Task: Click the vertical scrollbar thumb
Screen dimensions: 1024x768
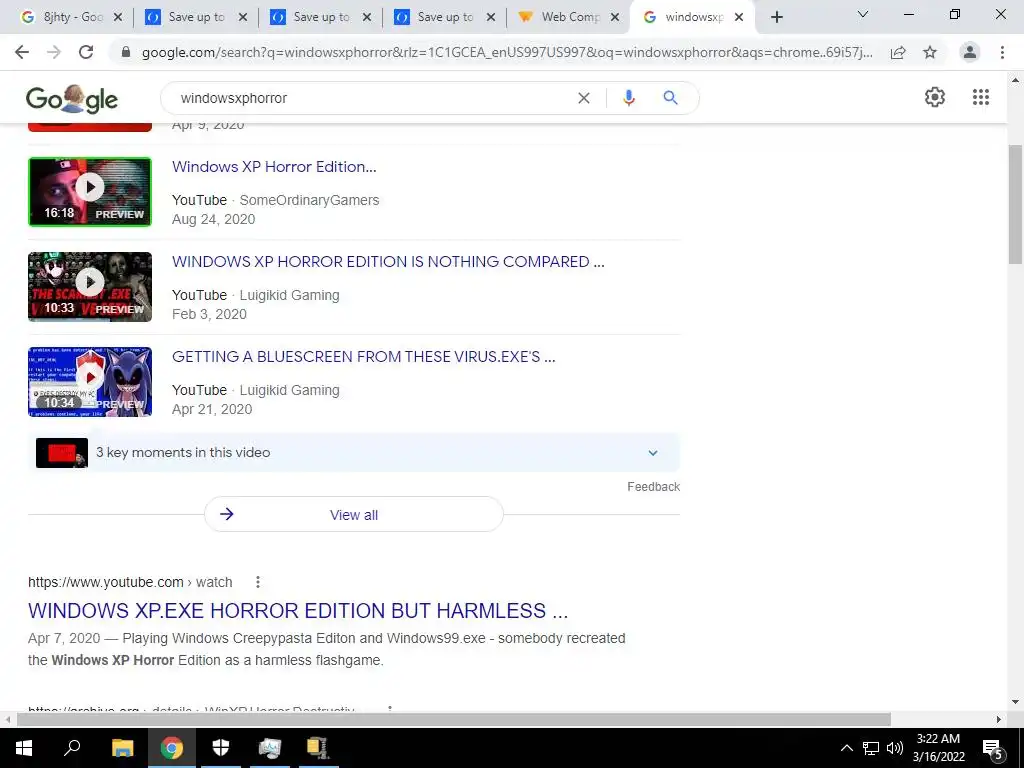Action: pos(1014,204)
